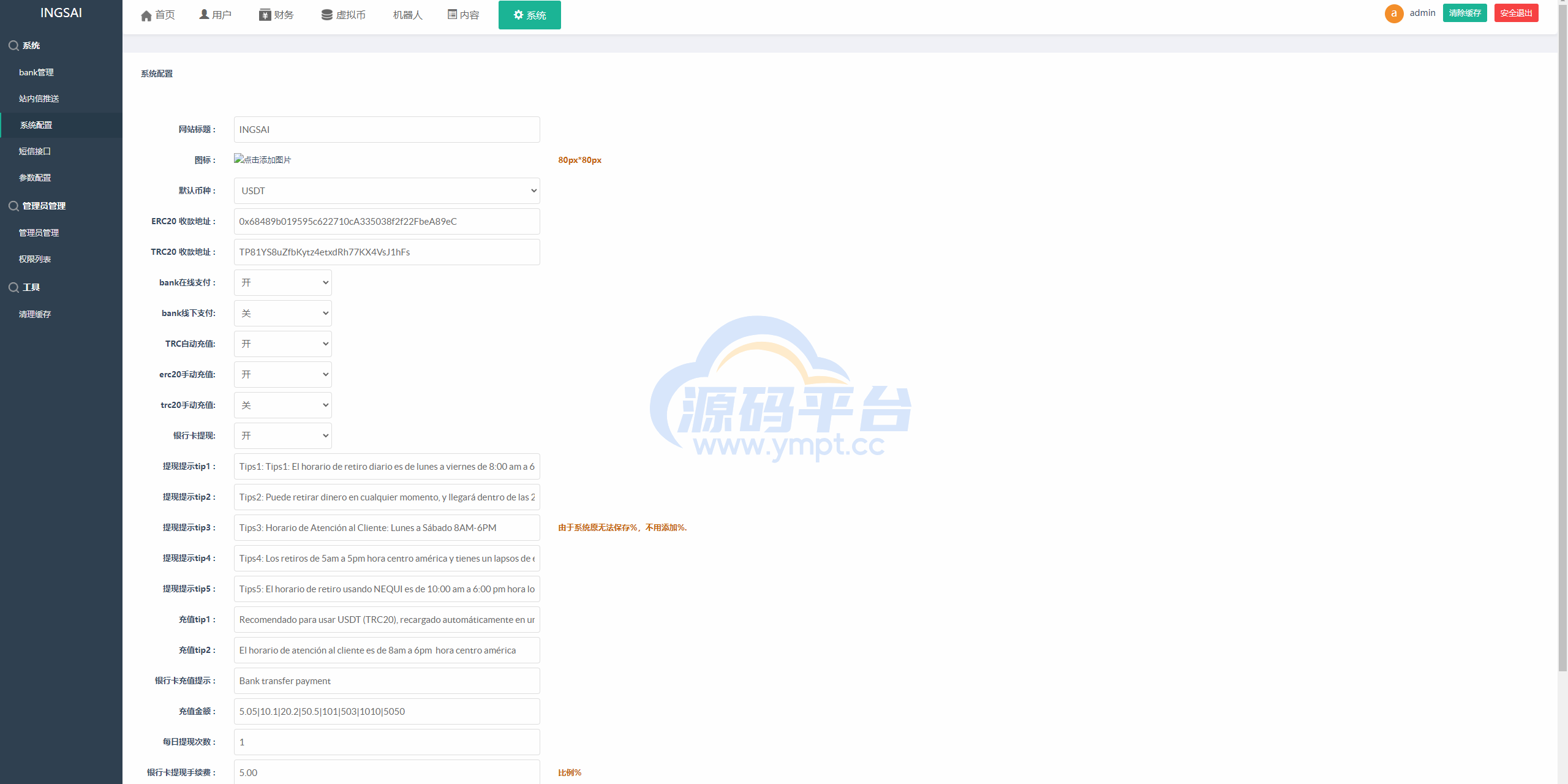Click the gear icon in the 系统 tab
Image resolution: width=1568 pixels, height=784 pixels.
click(x=518, y=15)
